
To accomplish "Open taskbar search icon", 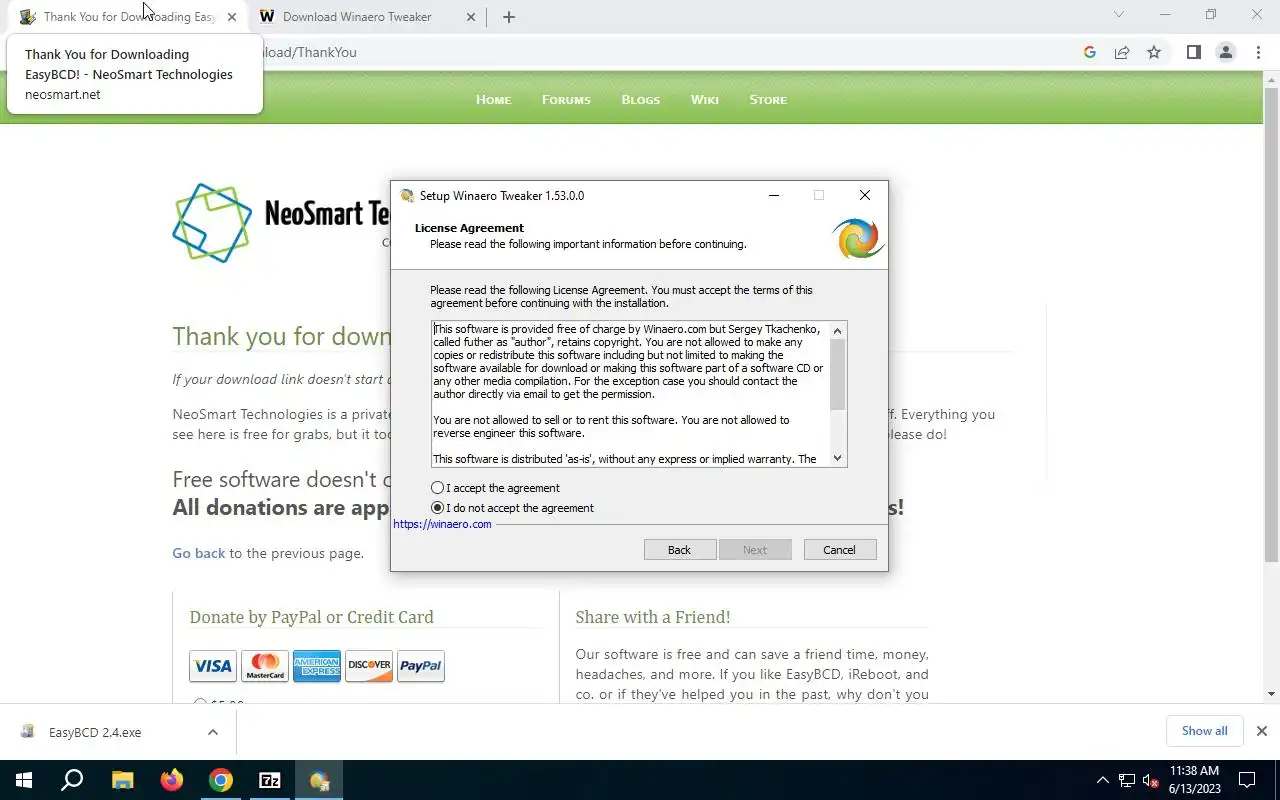I will tap(72, 780).
